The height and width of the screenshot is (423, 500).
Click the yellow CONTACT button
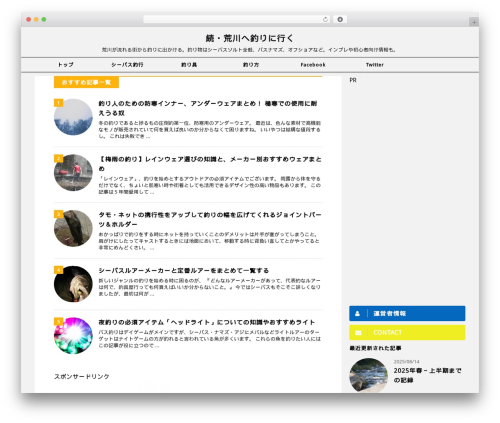coord(407,332)
